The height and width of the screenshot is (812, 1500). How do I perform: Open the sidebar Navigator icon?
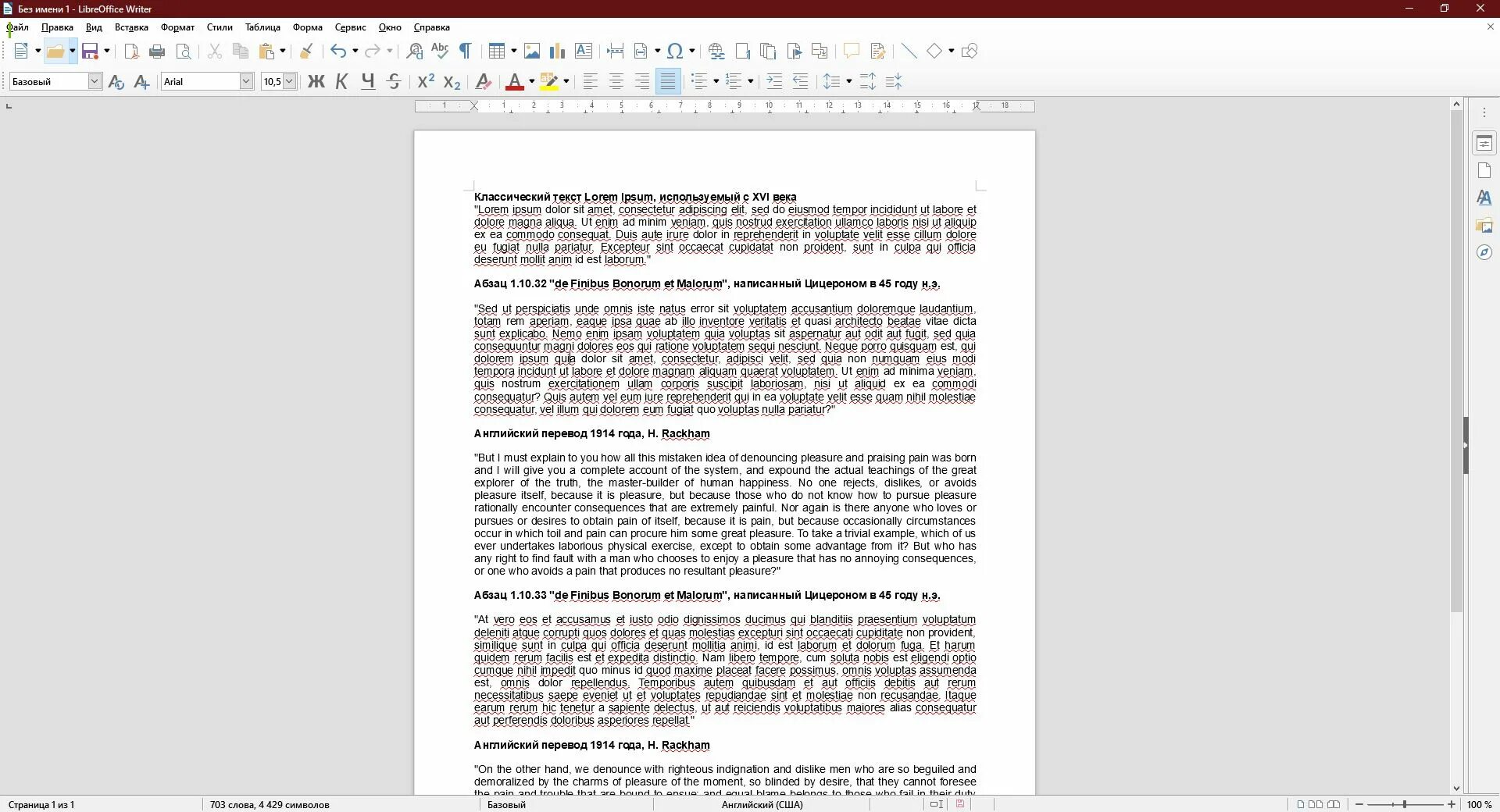(1484, 252)
